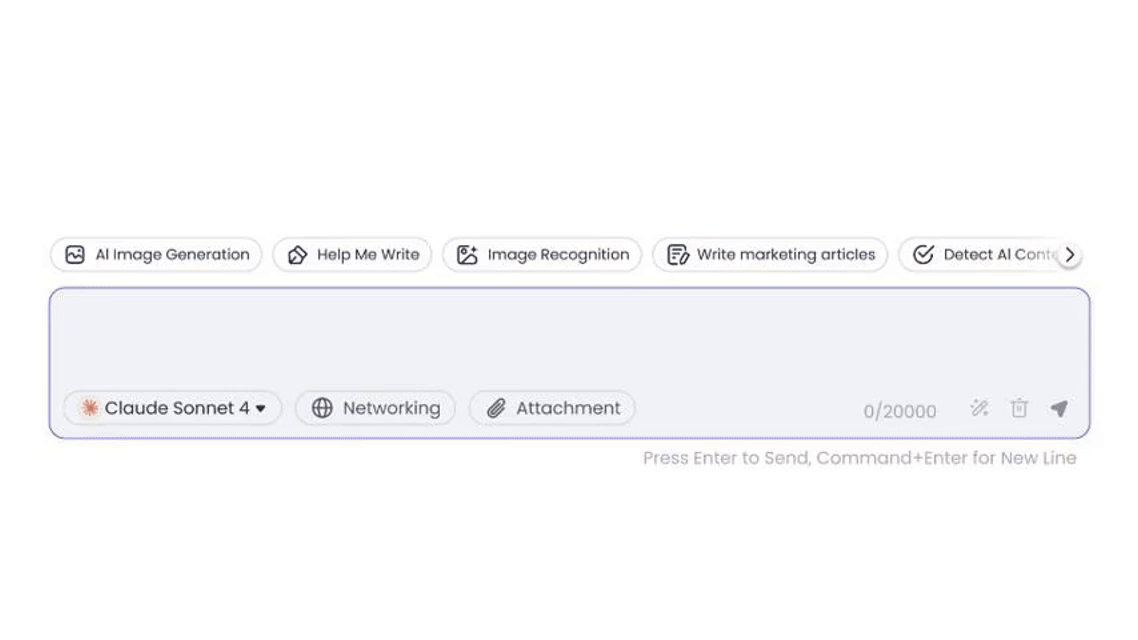
Task: Click the Claude starburst logo icon
Action: pyautogui.click(x=89, y=408)
